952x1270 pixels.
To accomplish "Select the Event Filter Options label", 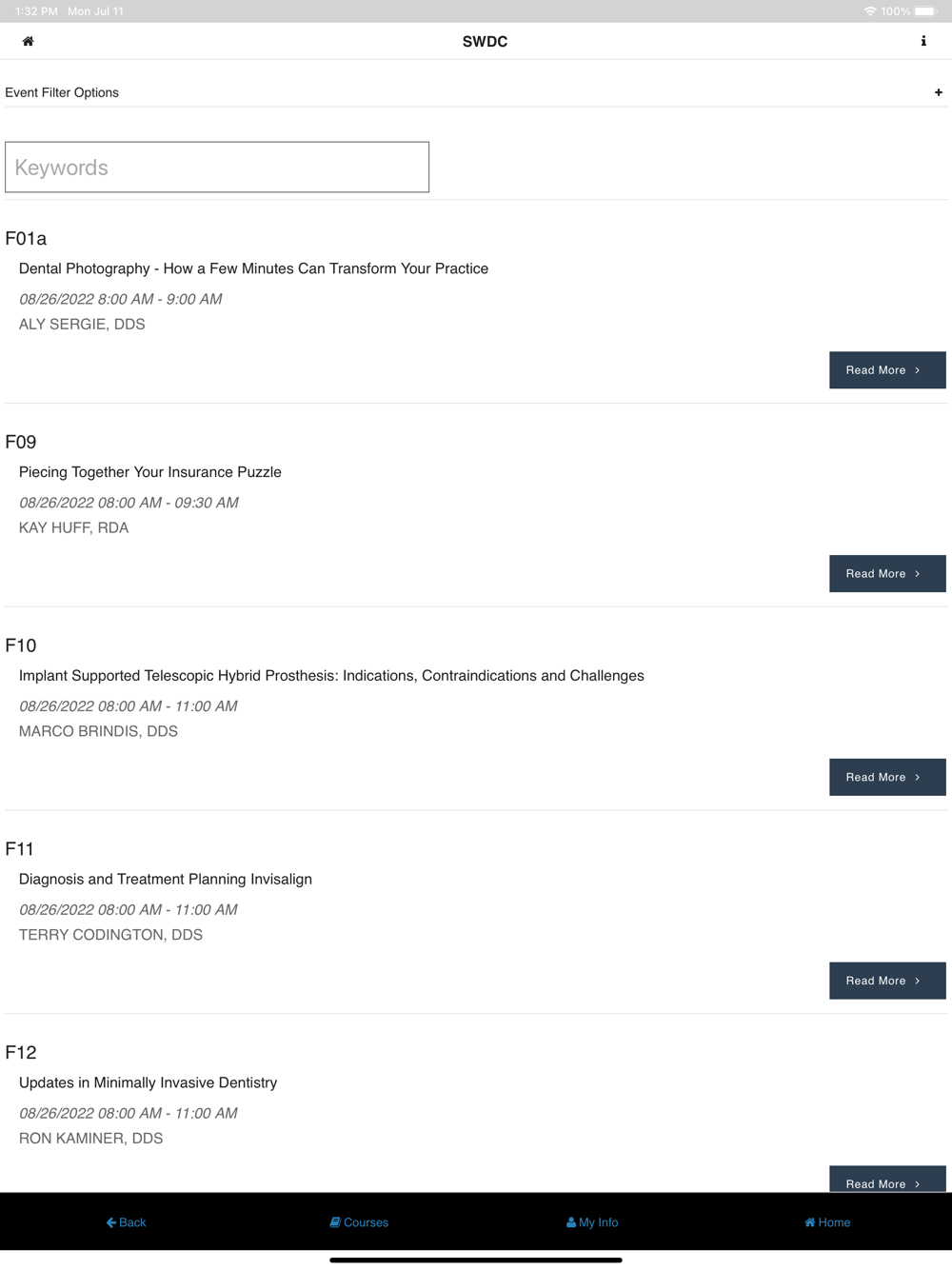I will click(62, 92).
